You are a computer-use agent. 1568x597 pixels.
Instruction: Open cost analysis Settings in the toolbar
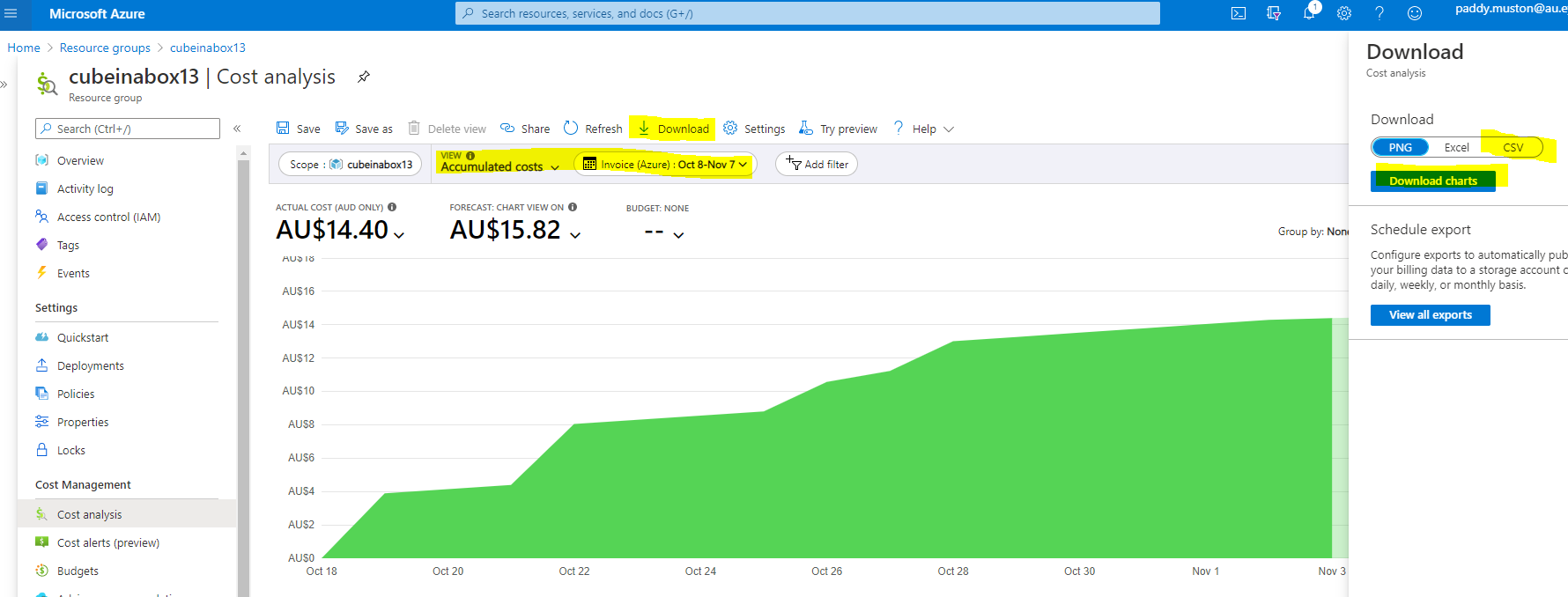(x=754, y=129)
